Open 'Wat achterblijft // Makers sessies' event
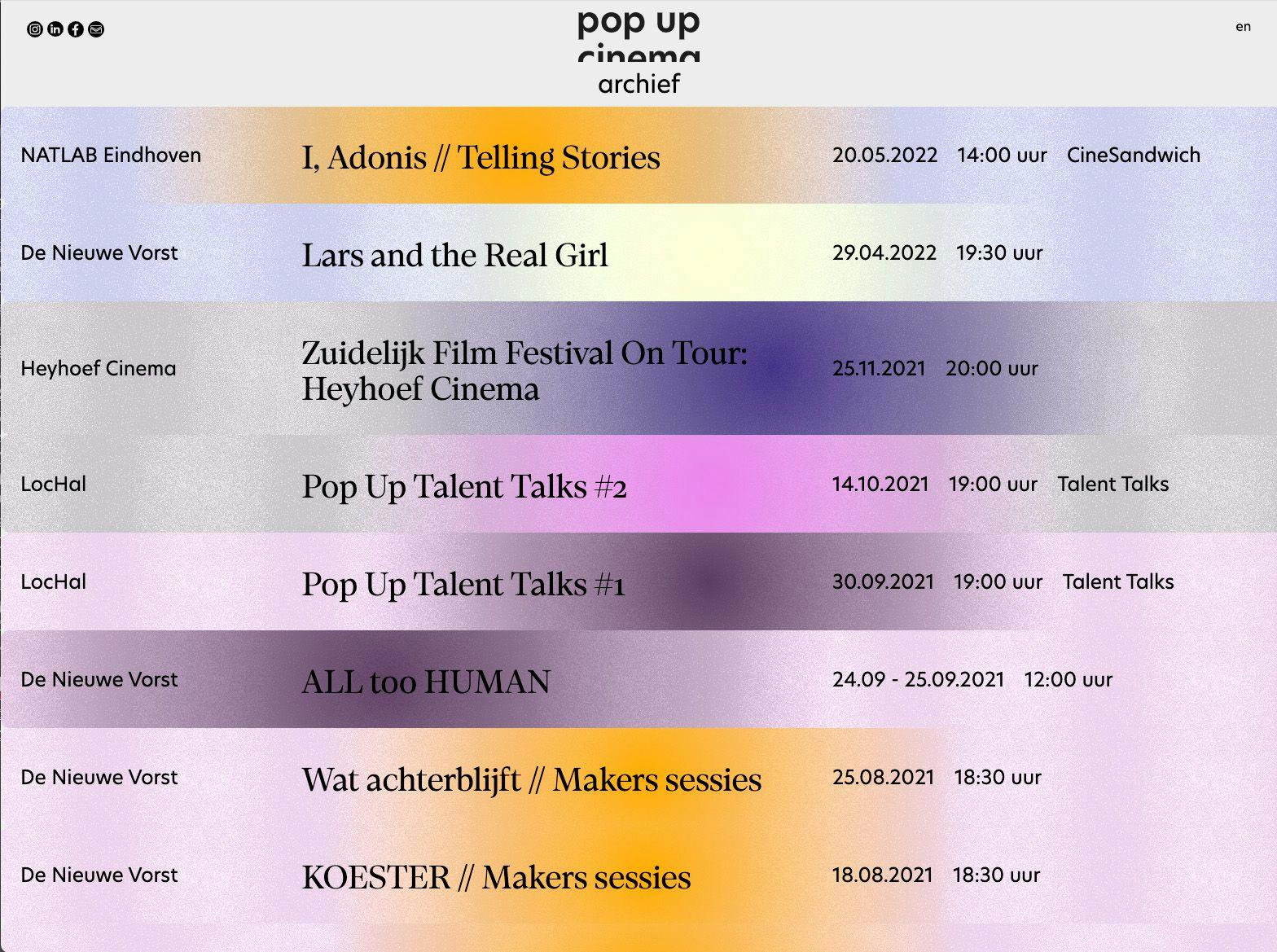The width and height of the screenshot is (1277, 952). (532, 779)
